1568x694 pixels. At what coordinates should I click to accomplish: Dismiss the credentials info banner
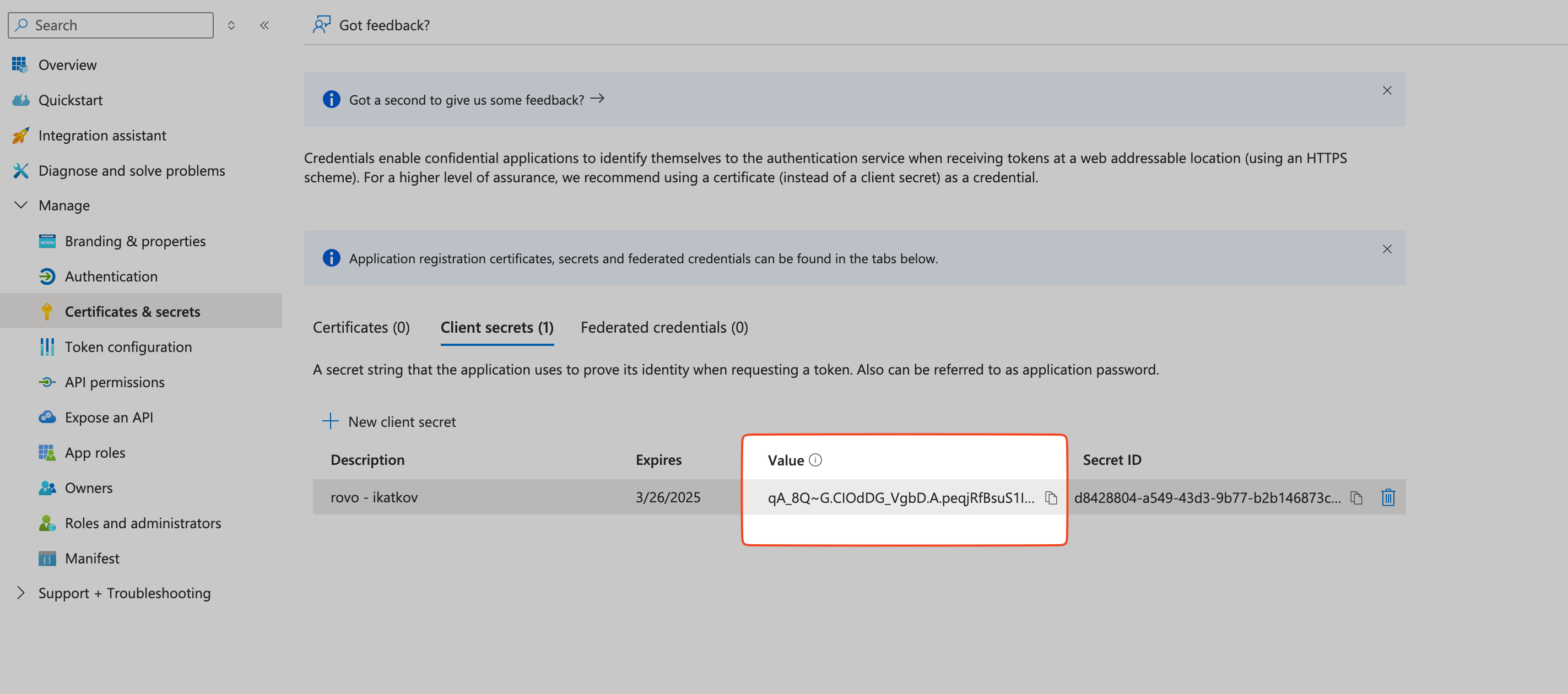tap(1388, 249)
